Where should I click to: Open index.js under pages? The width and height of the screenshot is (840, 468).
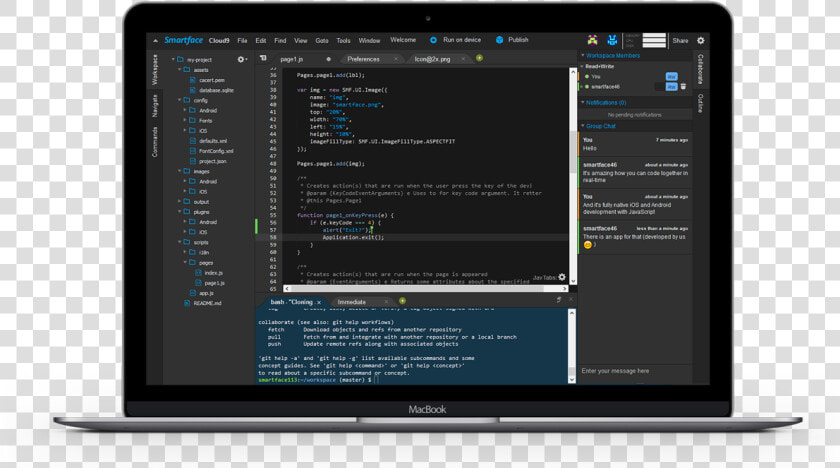[213, 273]
